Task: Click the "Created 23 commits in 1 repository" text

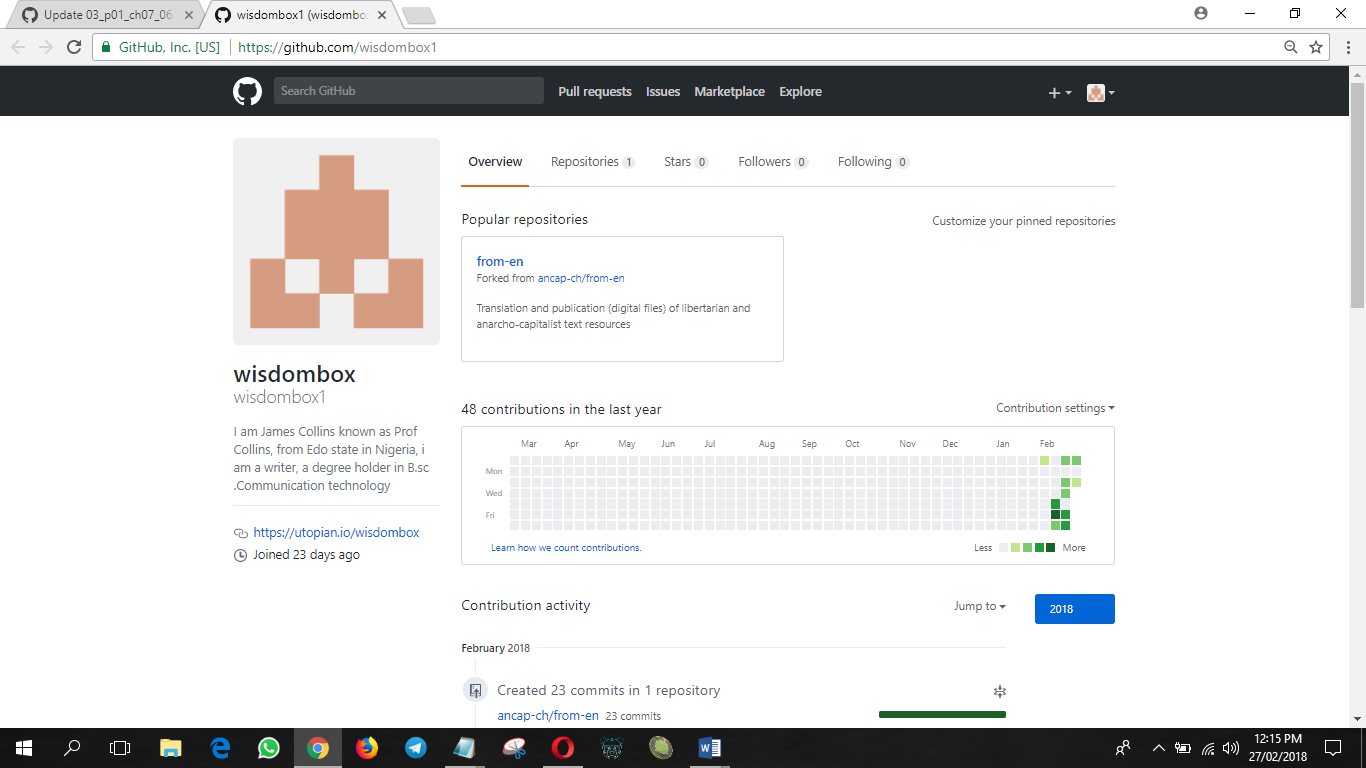Action: click(609, 690)
